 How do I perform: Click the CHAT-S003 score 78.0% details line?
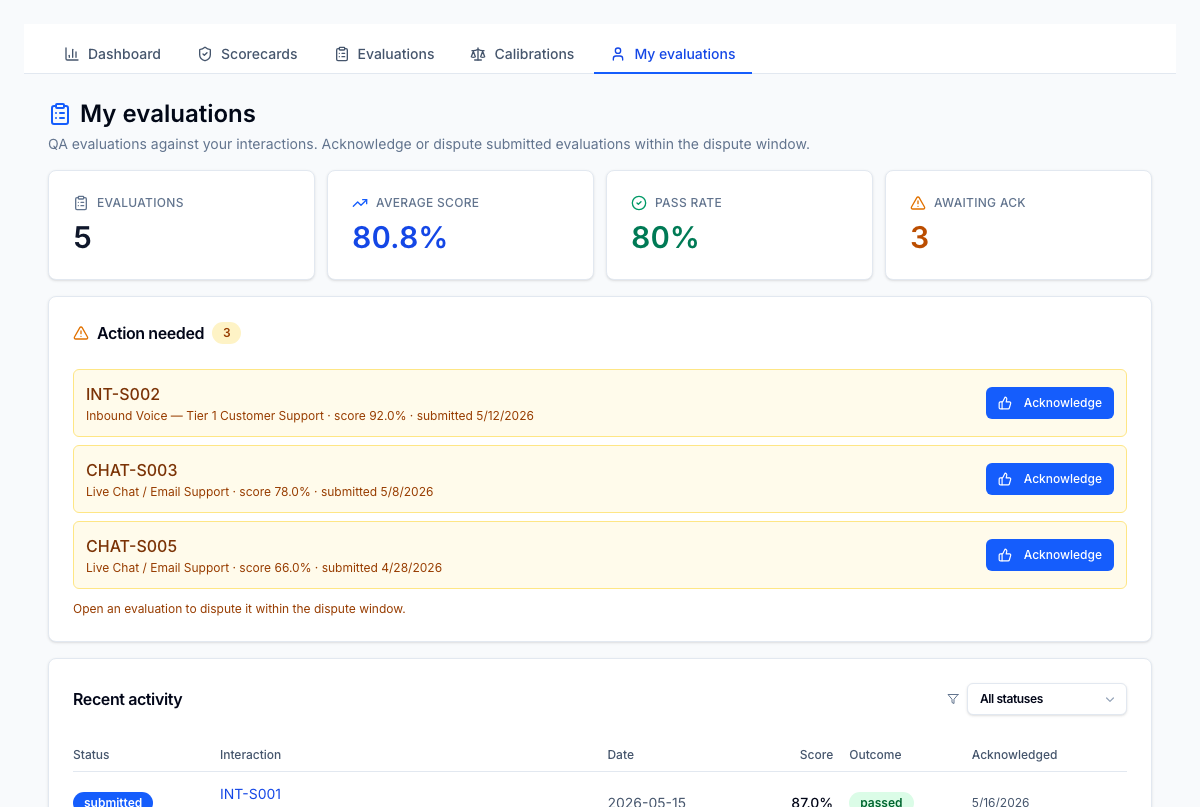click(x=260, y=492)
